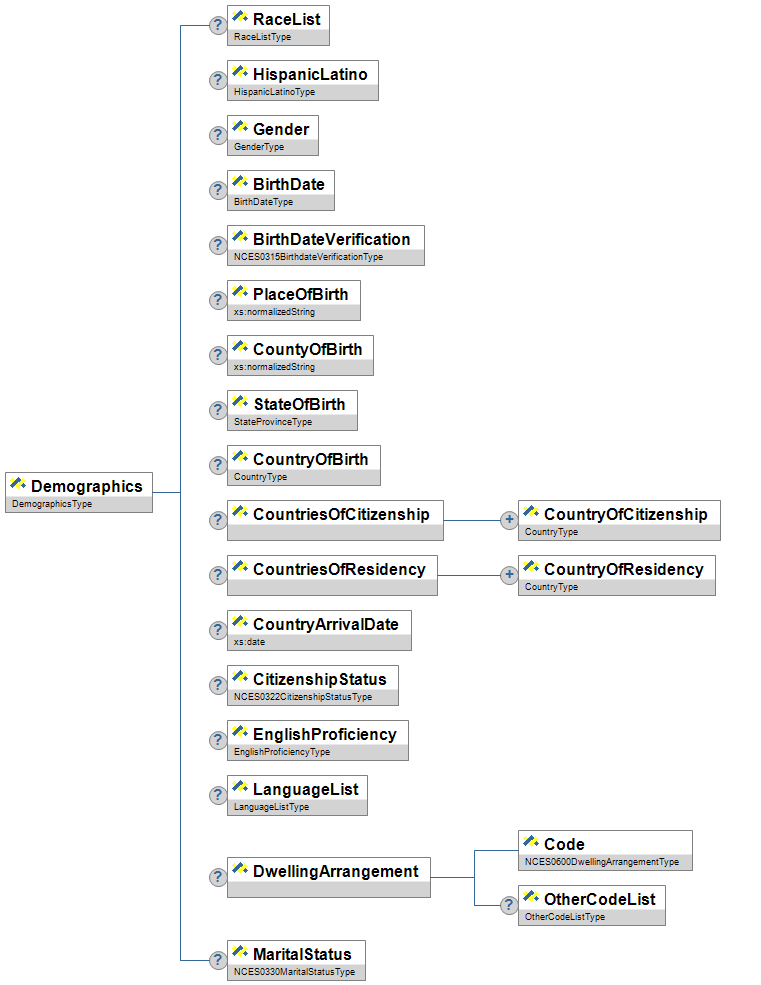Expand the plus icon before CountryOfResidency
The width and height of the screenshot is (761, 985).
tap(508, 575)
